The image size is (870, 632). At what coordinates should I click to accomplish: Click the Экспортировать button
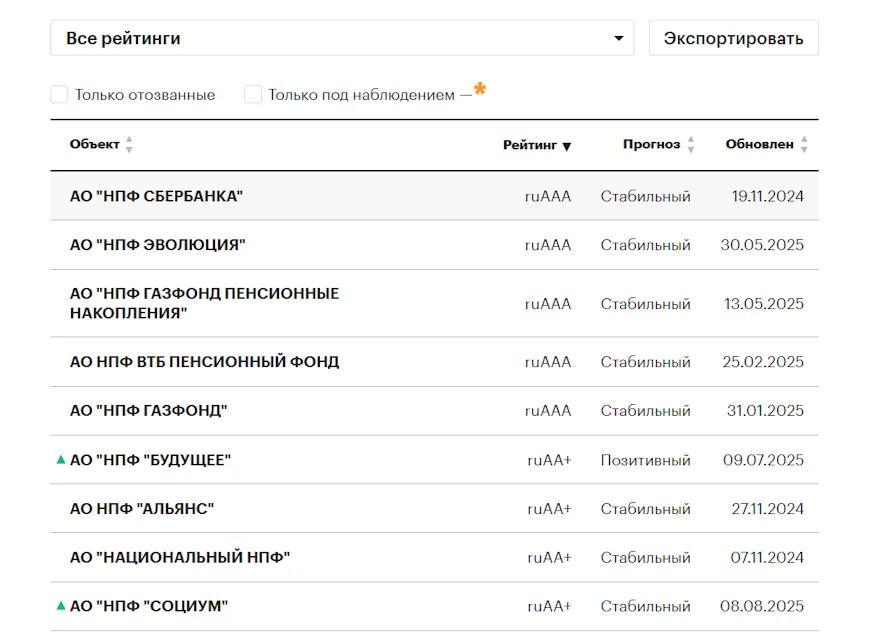tap(734, 37)
